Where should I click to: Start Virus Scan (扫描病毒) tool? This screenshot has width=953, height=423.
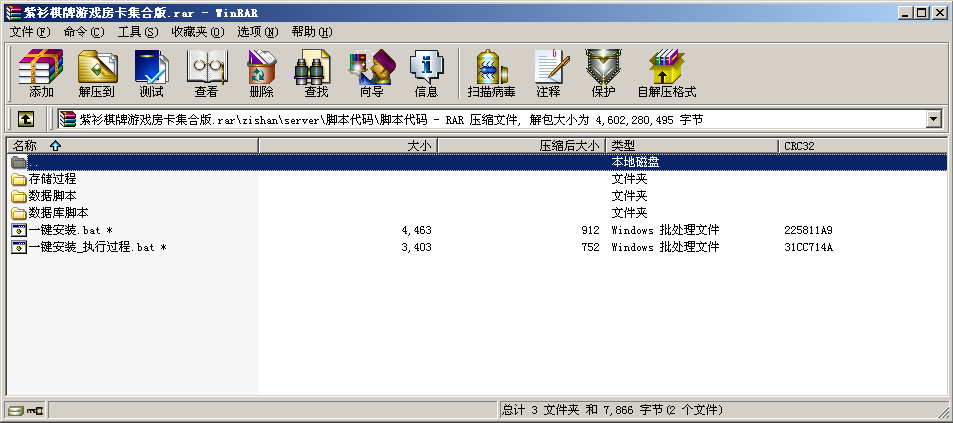491,73
